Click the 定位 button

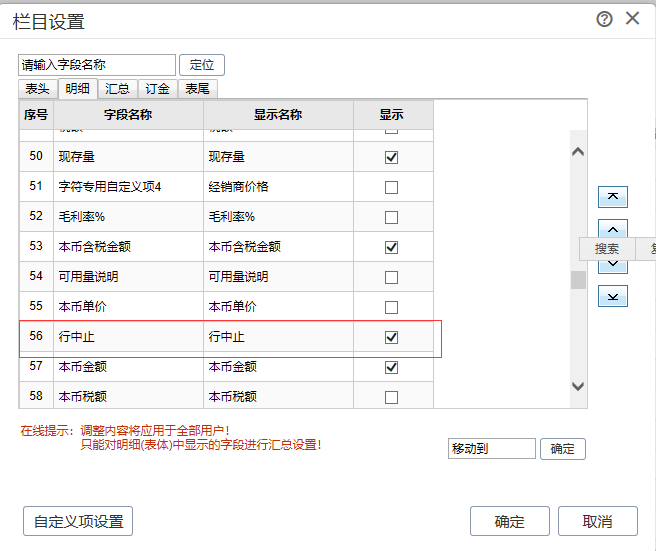pos(202,65)
